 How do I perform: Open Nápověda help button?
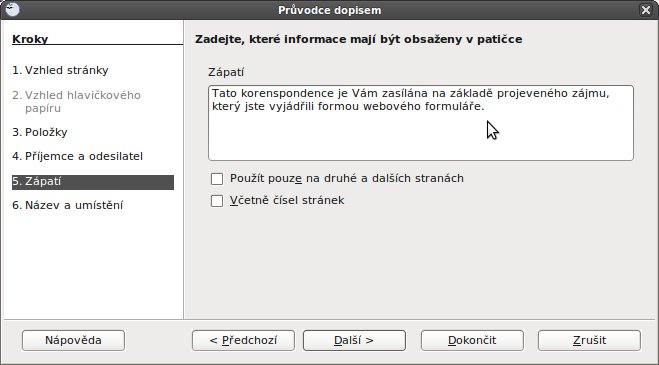pos(73,340)
